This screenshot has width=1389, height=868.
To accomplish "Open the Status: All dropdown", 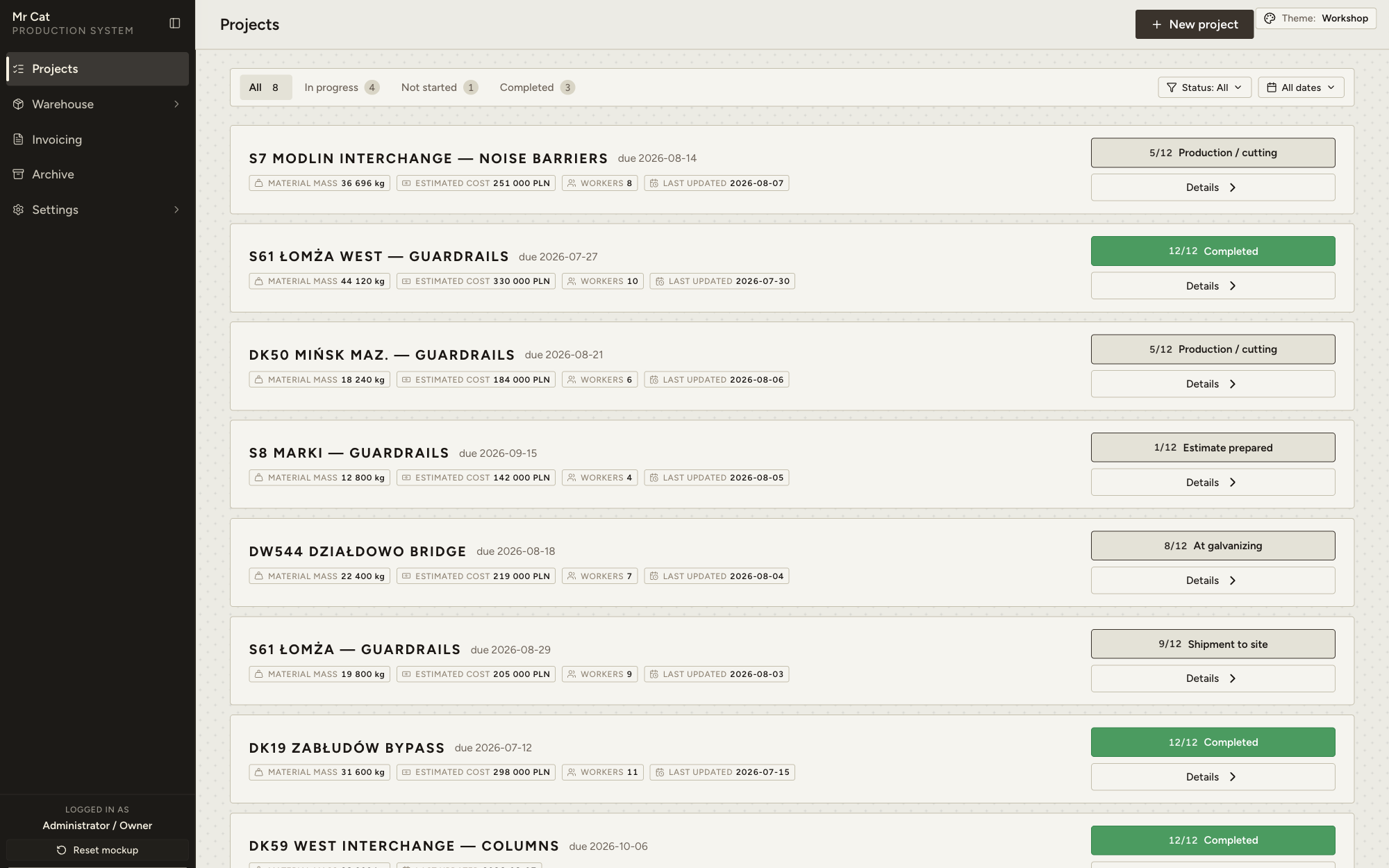I will [1204, 87].
